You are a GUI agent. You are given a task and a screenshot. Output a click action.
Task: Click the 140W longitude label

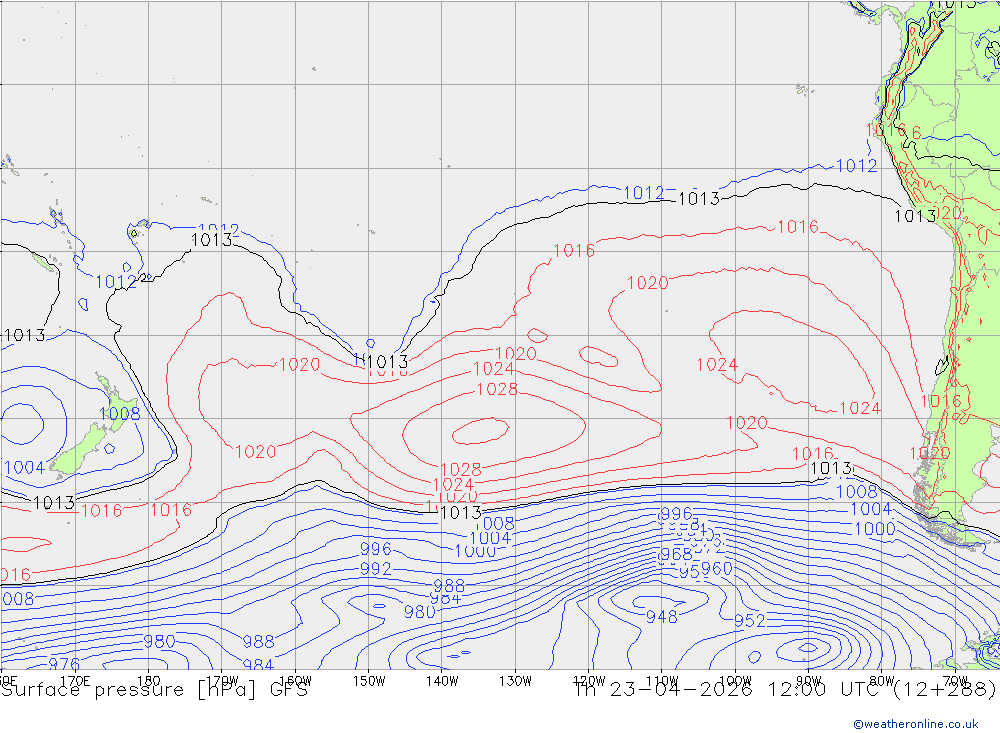point(442,681)
